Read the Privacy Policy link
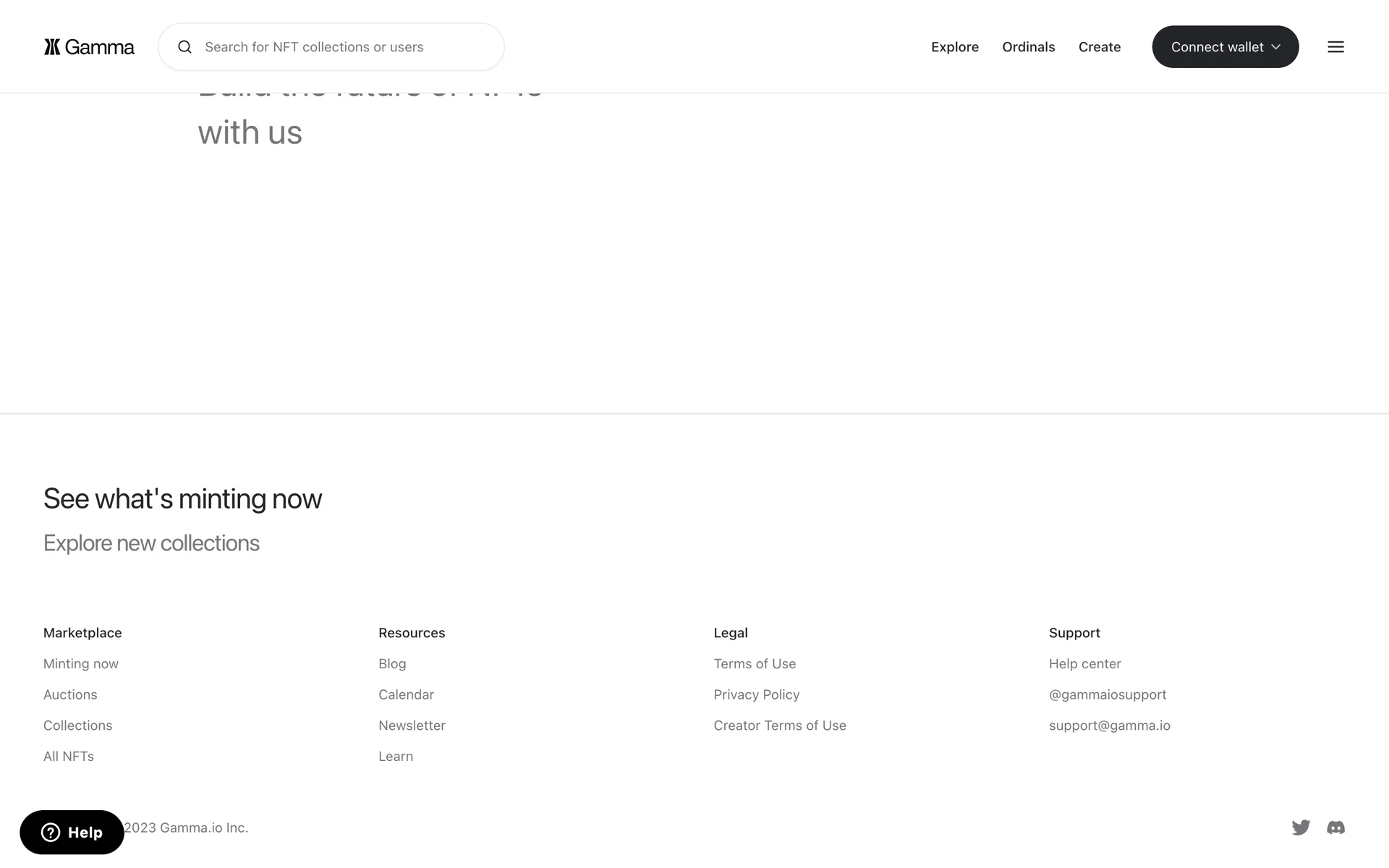Viewport: 1389px width, 868px height. (x=756, y=695)
